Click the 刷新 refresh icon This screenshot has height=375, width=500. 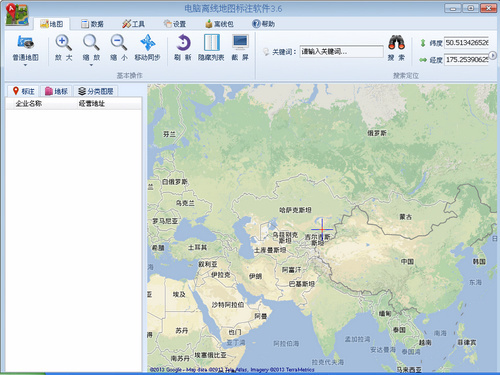coord(183,43)
